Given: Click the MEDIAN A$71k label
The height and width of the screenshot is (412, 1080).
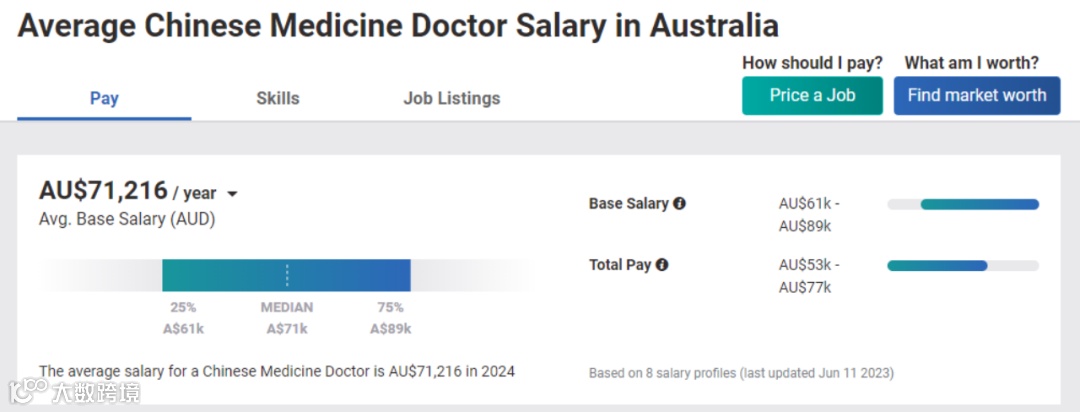Looking at the screenshot, I should [x=287, y=318].
